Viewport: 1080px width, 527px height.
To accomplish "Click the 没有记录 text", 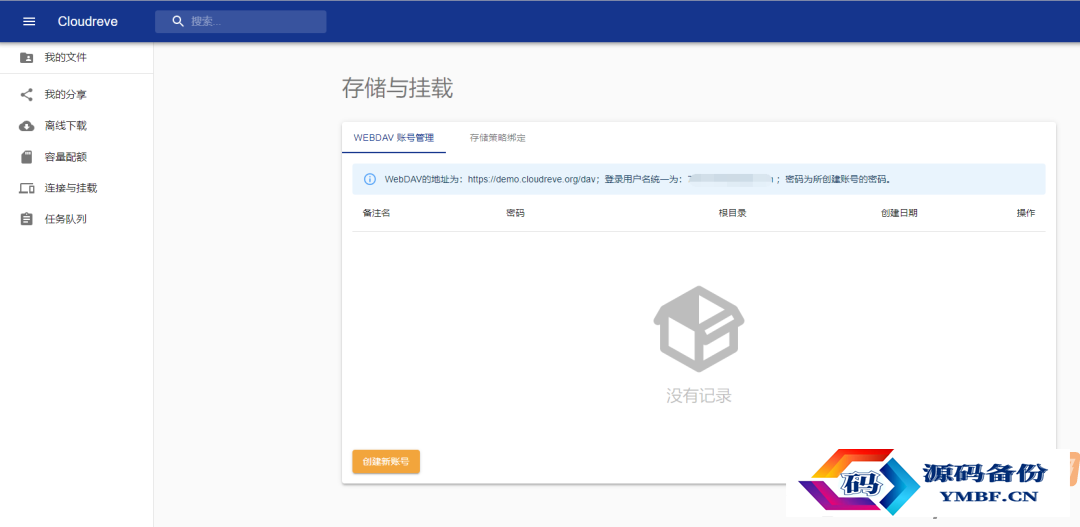I will coord(698,396).
